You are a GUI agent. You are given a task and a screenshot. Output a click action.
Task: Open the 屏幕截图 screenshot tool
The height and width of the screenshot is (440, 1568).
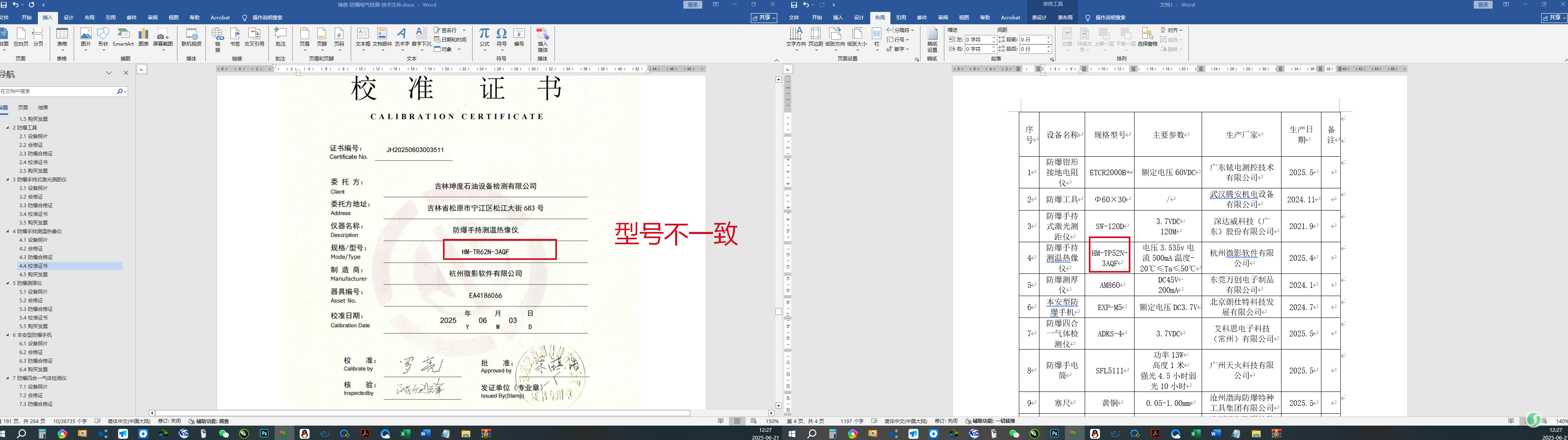point(163,38)
